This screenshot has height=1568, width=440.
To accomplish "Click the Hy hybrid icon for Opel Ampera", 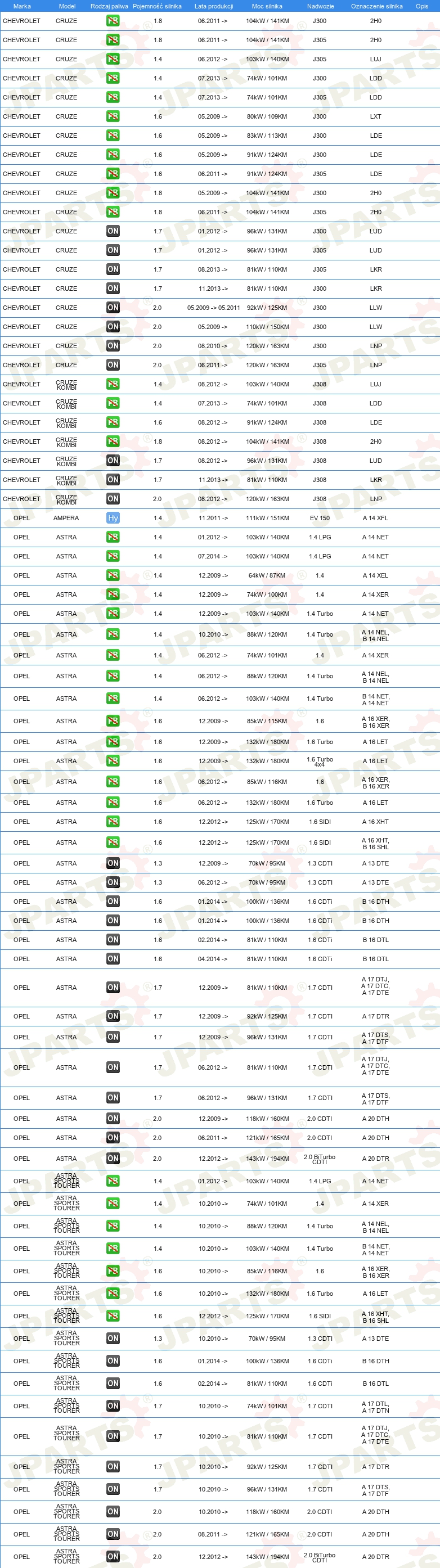I will click(113, 518).
